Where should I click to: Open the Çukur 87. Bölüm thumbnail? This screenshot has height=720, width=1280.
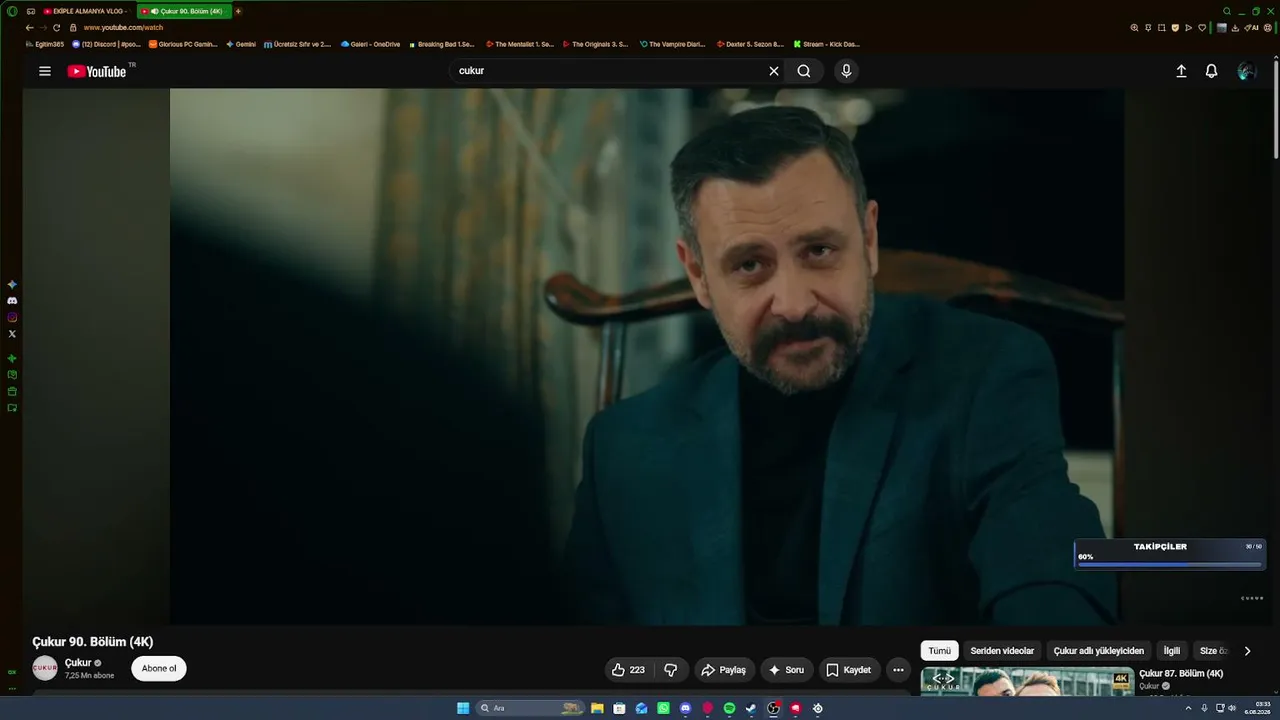[x=1027, y=680]
